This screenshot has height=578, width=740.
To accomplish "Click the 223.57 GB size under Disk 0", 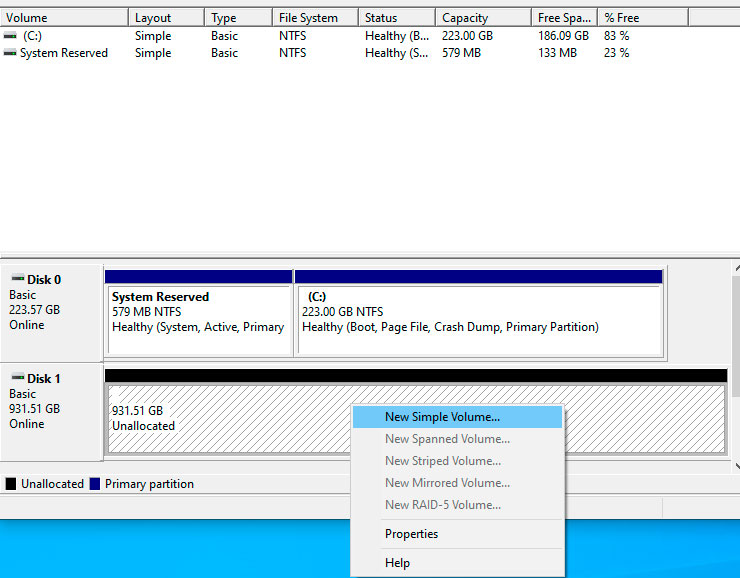I will coord(34,310).
